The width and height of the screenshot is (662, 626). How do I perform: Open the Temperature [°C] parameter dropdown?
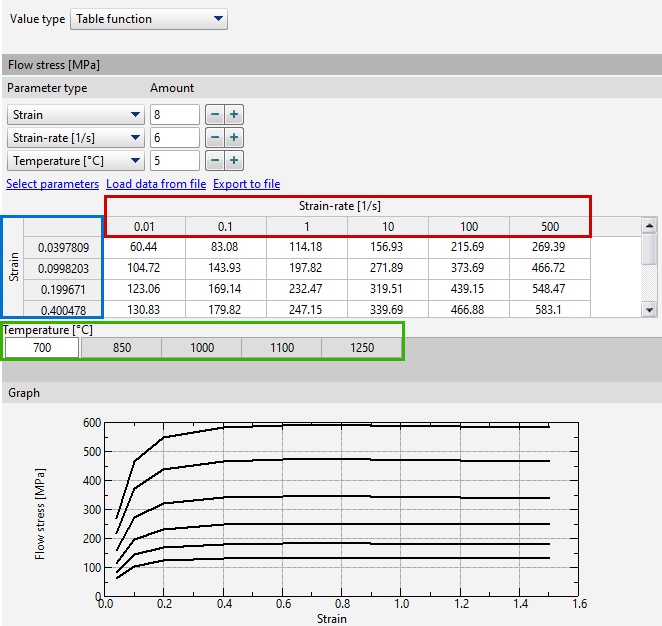pyautogui.click(x=76, y=161)
